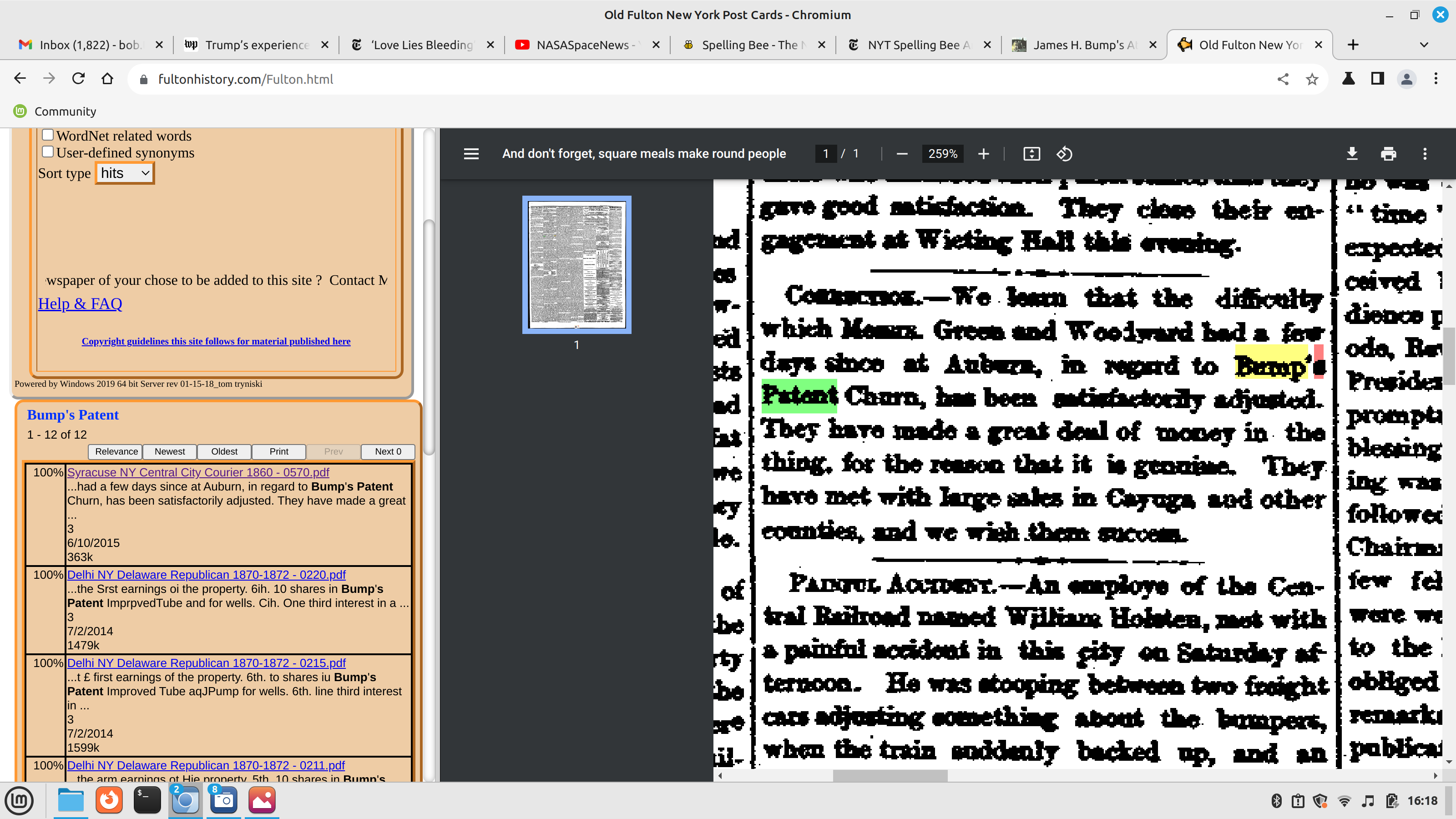Open the Sort type hits dropdown
Screen dimensions: 1456x819
click(125, 173)
